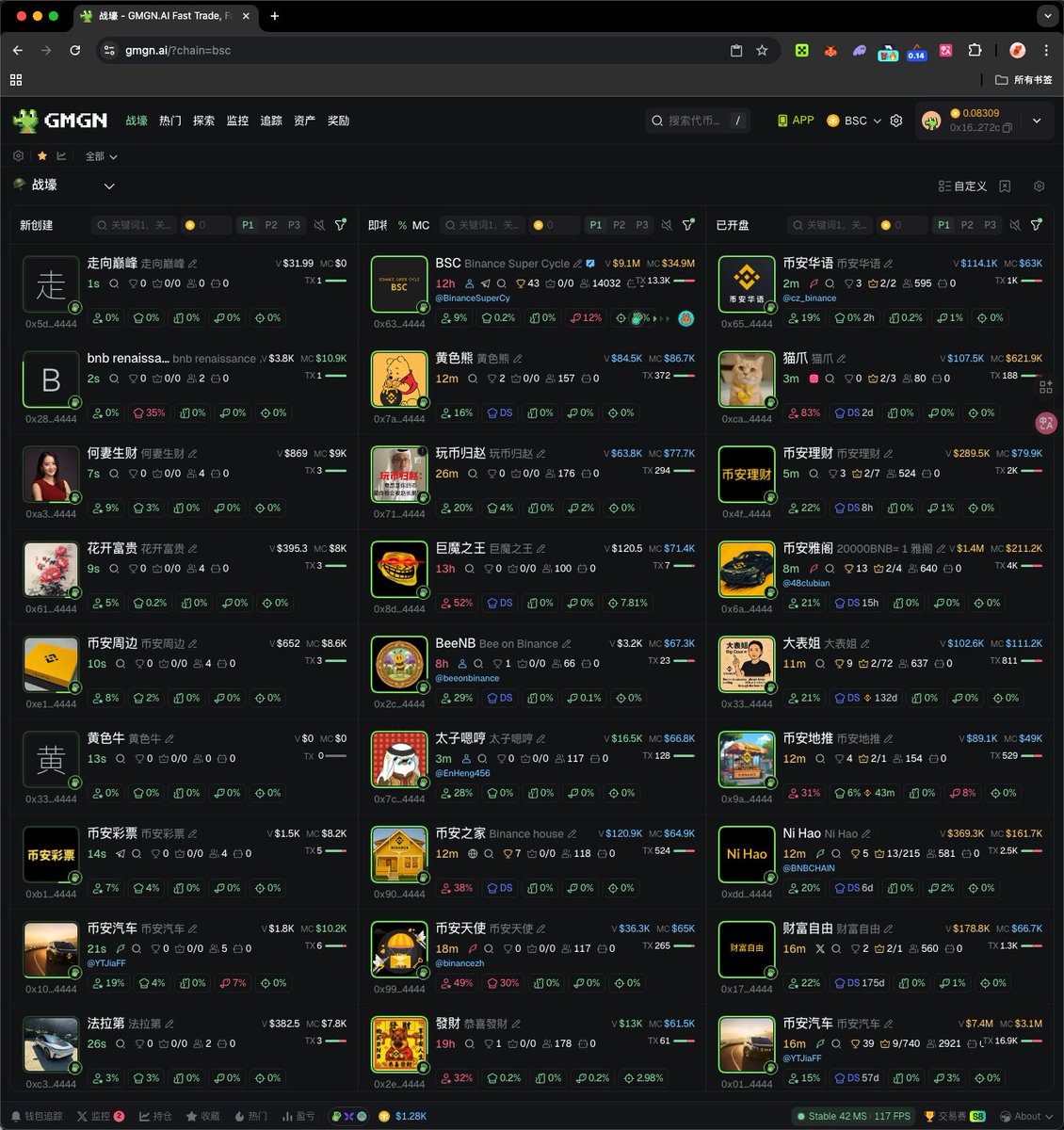Expand the BSC chain dropdown
This screenshot has height=1130, width=1064.
tap(854, 121)
